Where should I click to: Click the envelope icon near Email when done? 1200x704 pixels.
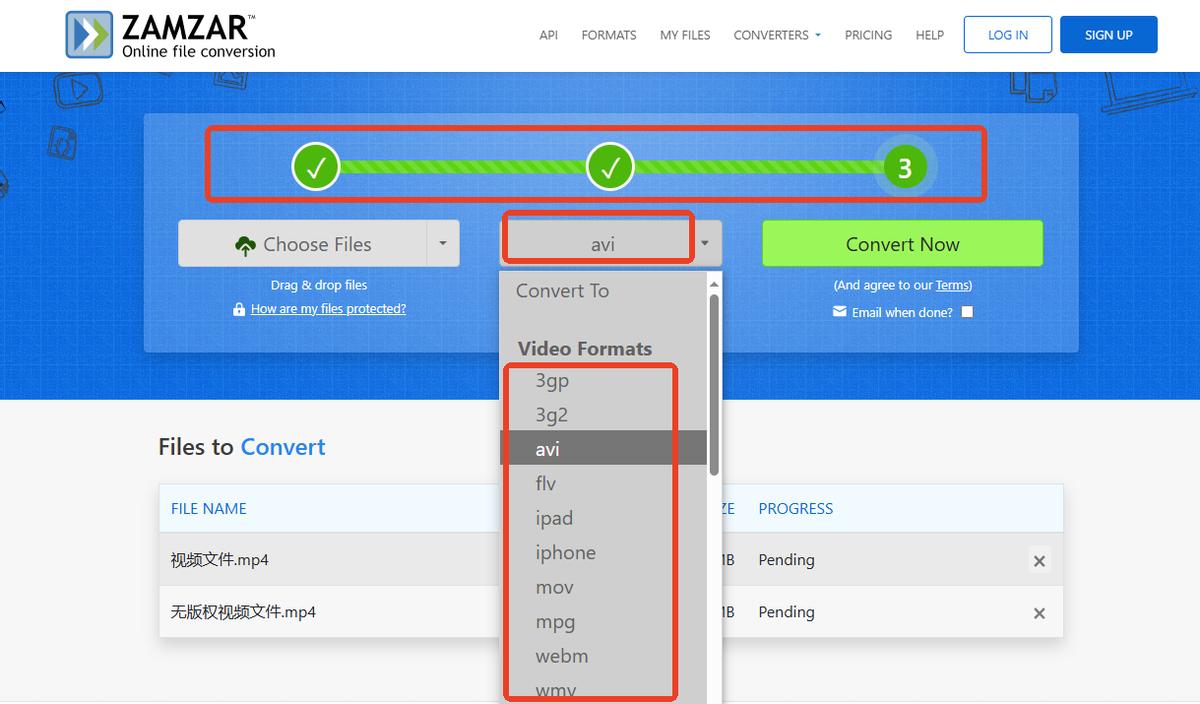tap(840, 312)
